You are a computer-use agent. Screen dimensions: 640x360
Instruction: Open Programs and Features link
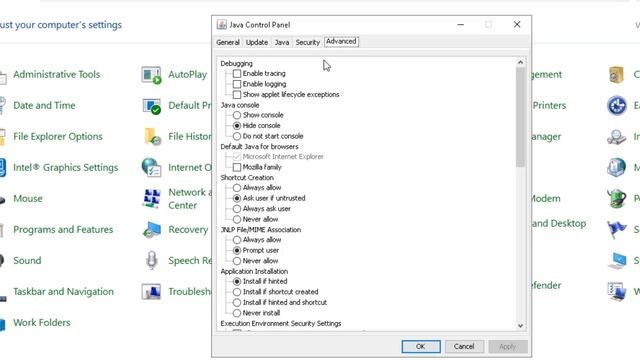pos(63,229)
